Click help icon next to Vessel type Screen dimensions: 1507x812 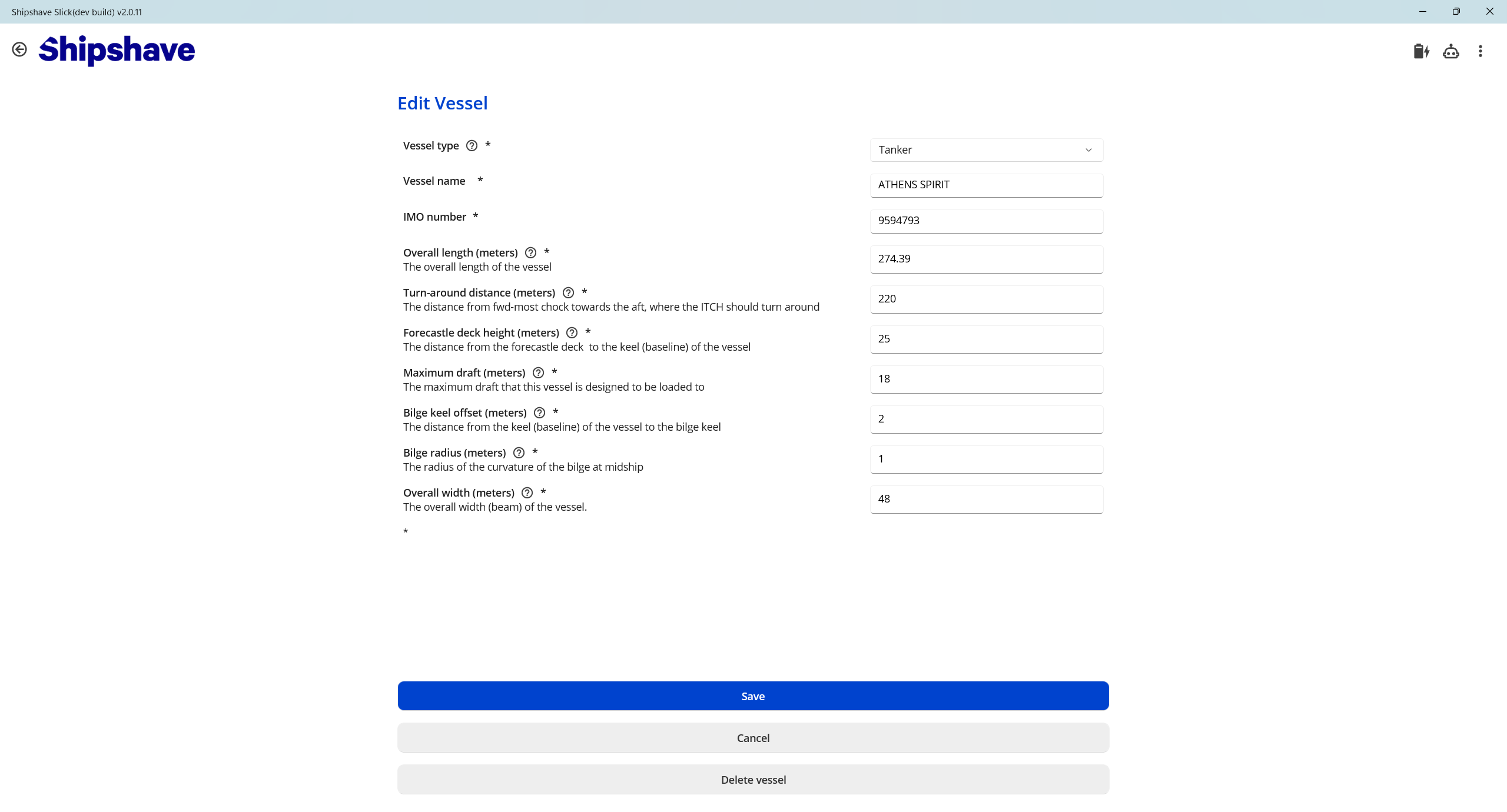(x=472, y=146)
